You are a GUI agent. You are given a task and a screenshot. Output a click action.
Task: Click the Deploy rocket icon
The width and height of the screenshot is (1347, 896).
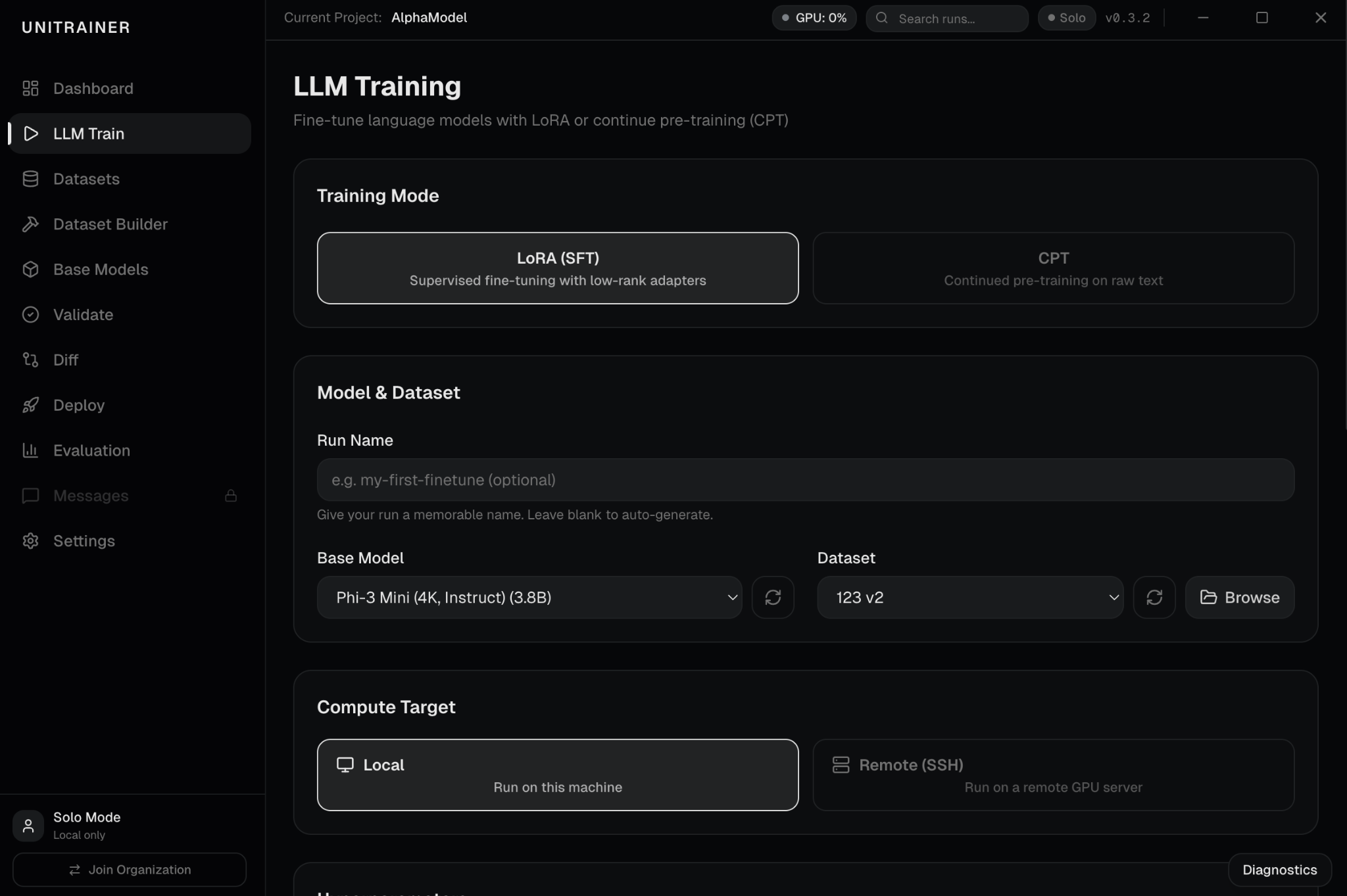[x=30, y=405]
